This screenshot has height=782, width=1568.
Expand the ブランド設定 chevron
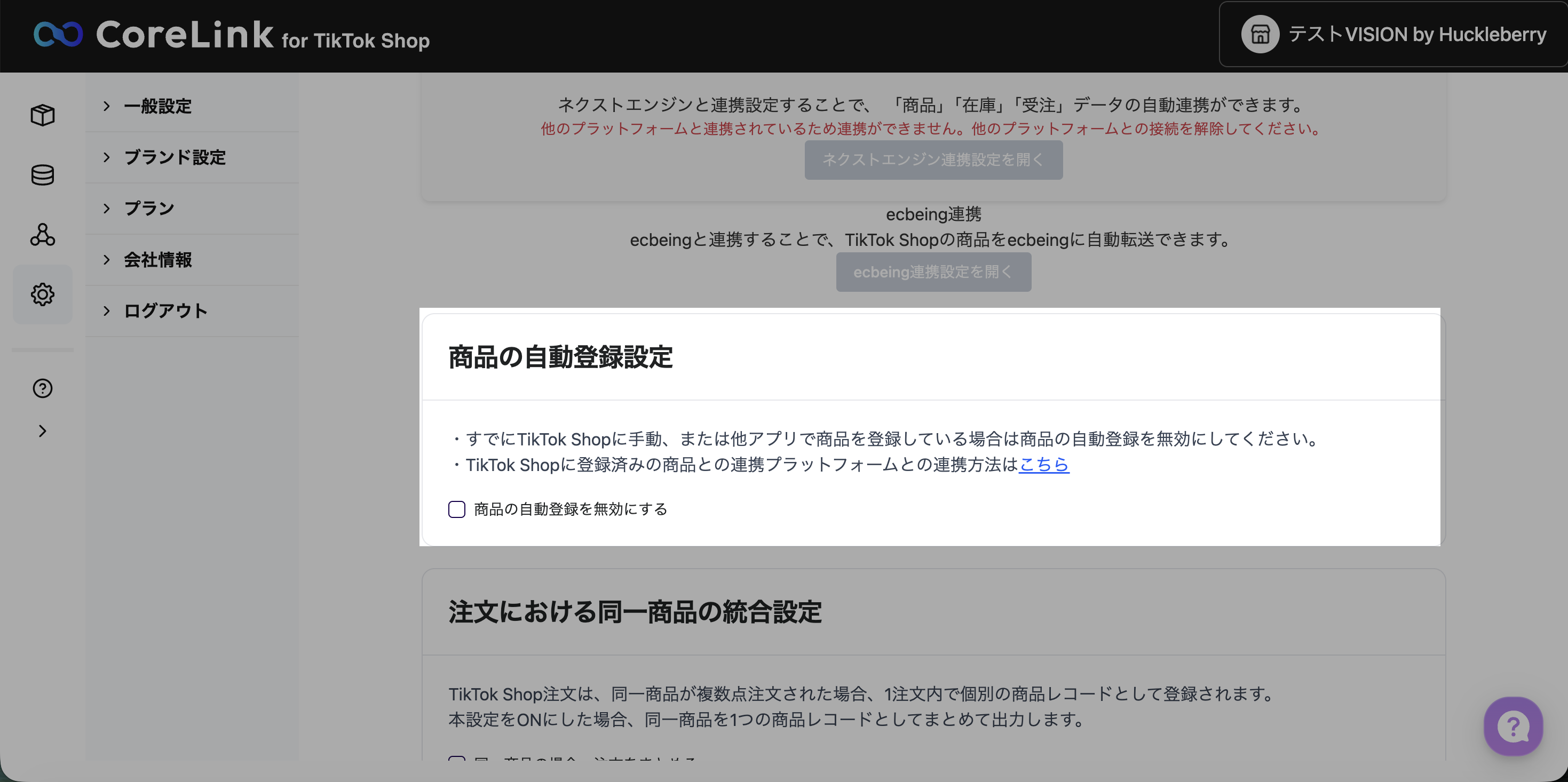point(107,157)
